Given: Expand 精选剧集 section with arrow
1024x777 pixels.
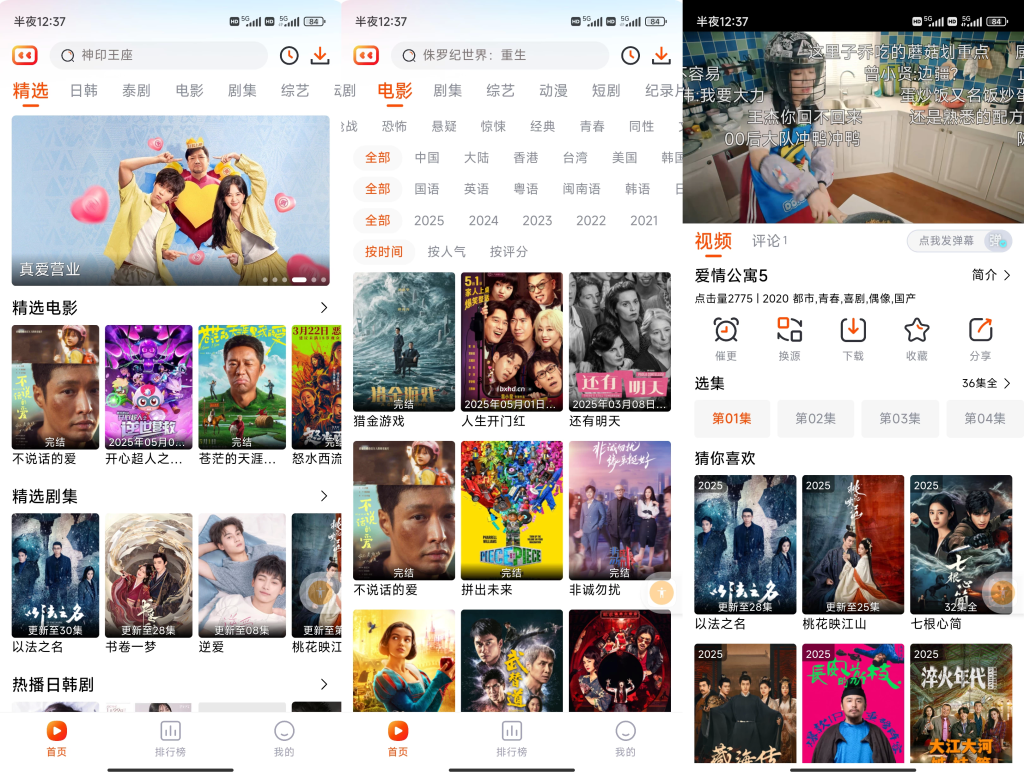Looking at the screenshot, I should (324, 496).
